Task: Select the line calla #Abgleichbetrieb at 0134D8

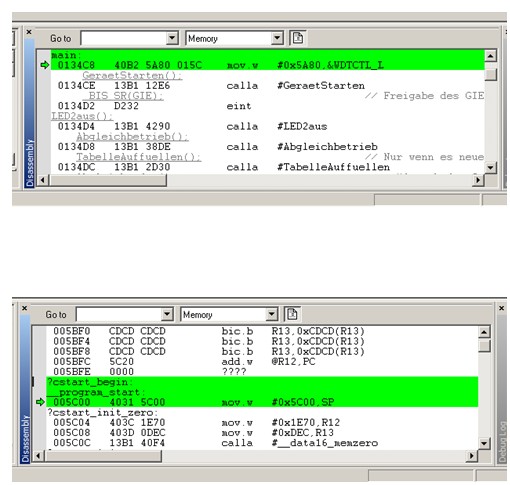Action: click(x=267, y=147)
